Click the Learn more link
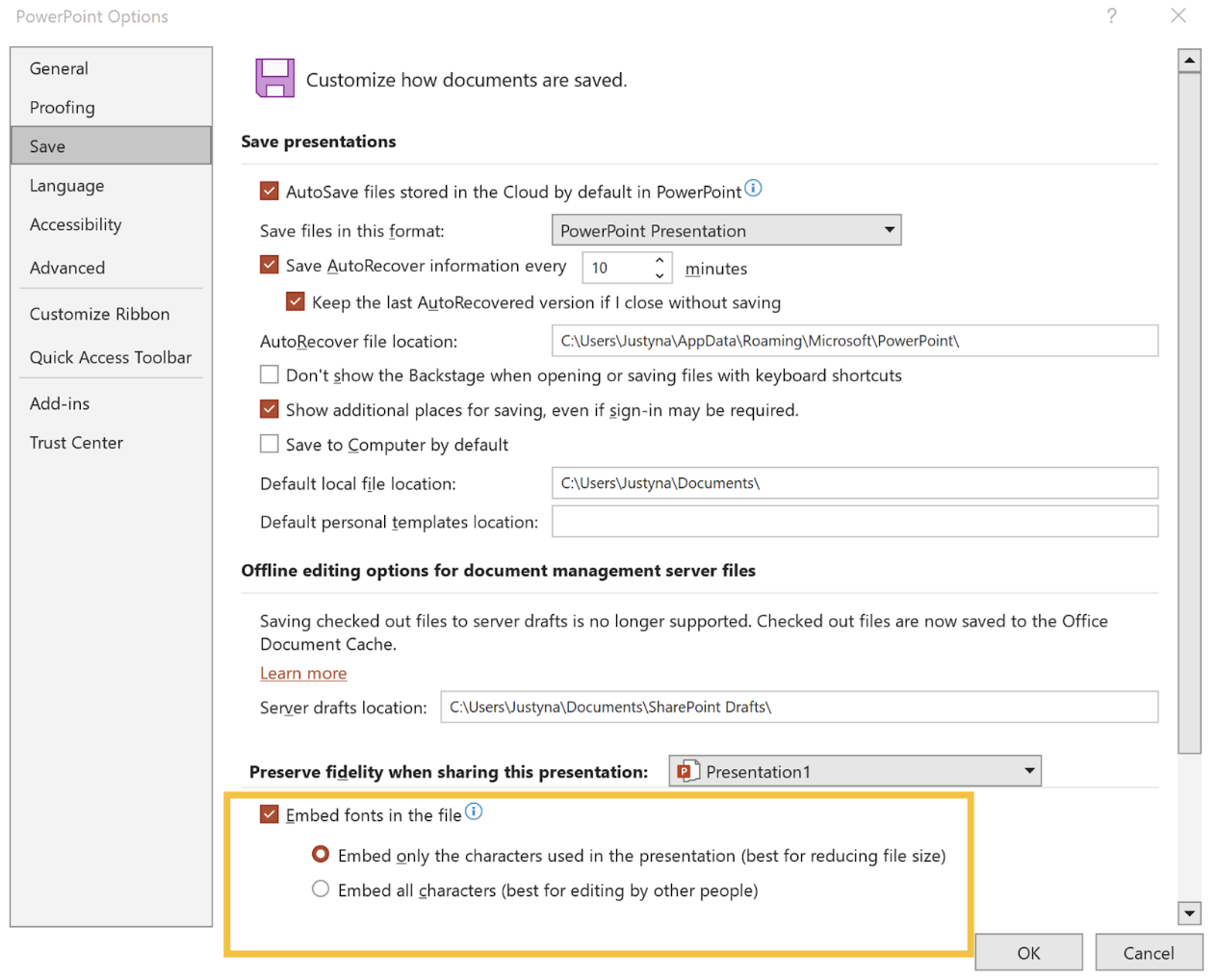Image resolution: width=1217 pixels, height=980 pixels. (303, 673)
